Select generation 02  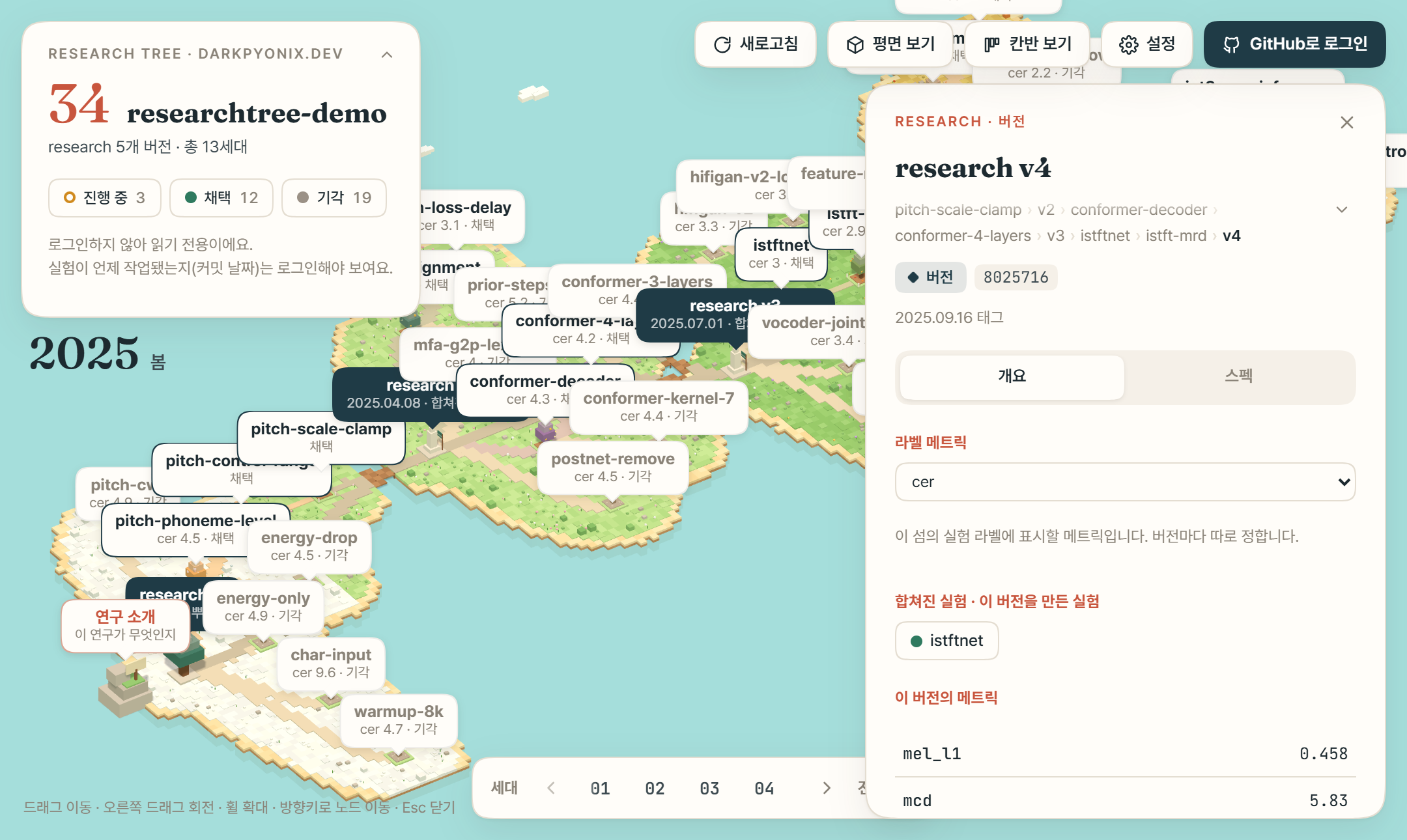[655, 789]
